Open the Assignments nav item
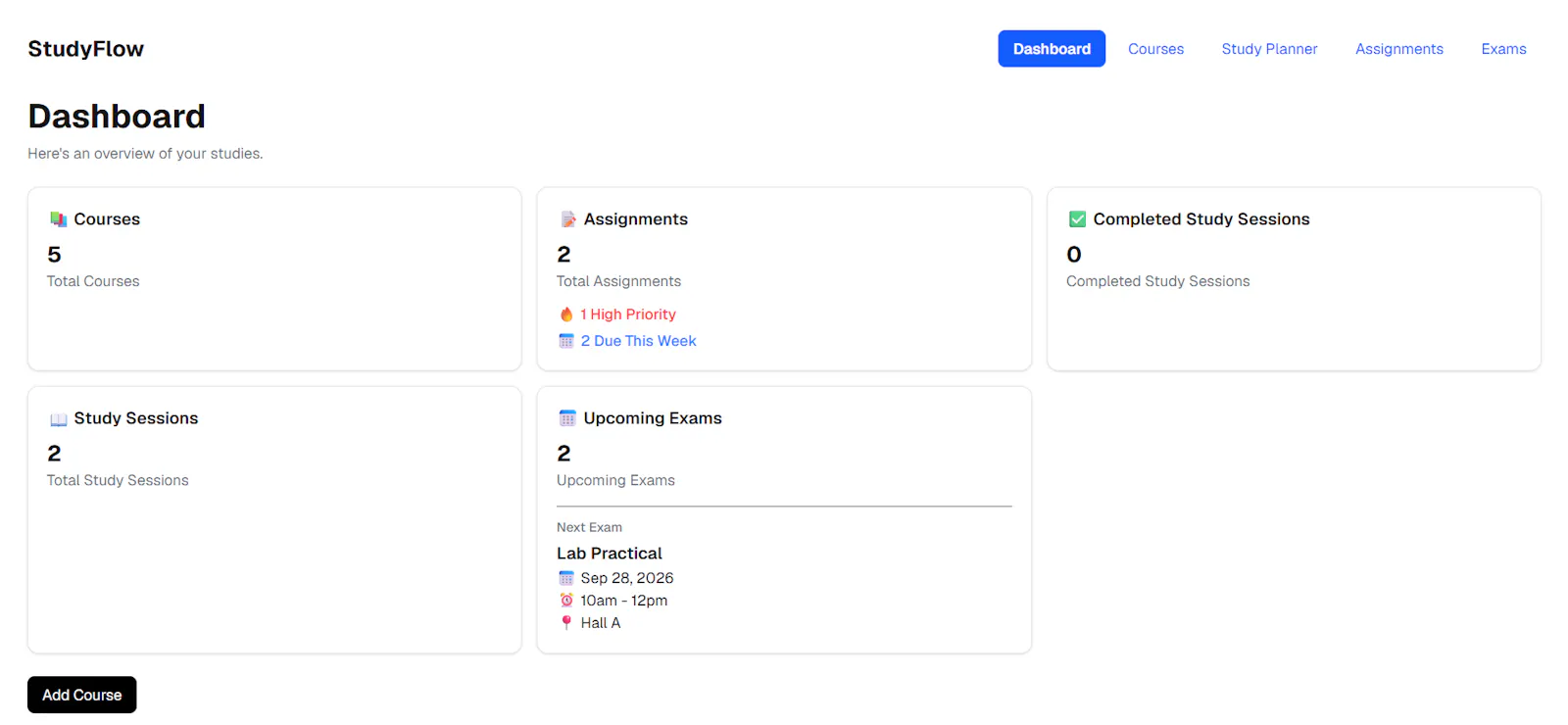 1399,49
